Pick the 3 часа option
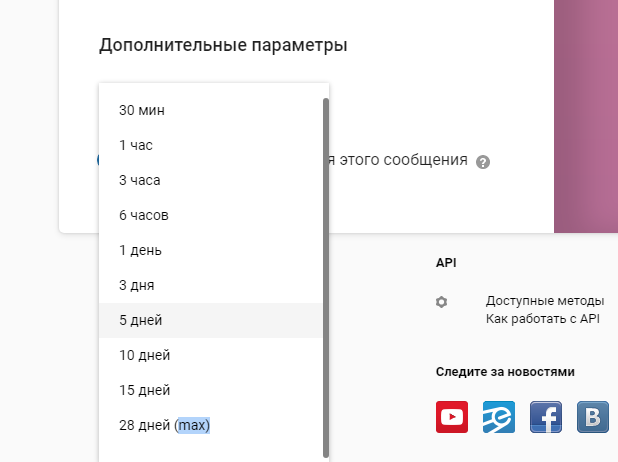The image size is (618, 462). click(x=140, y=180)
